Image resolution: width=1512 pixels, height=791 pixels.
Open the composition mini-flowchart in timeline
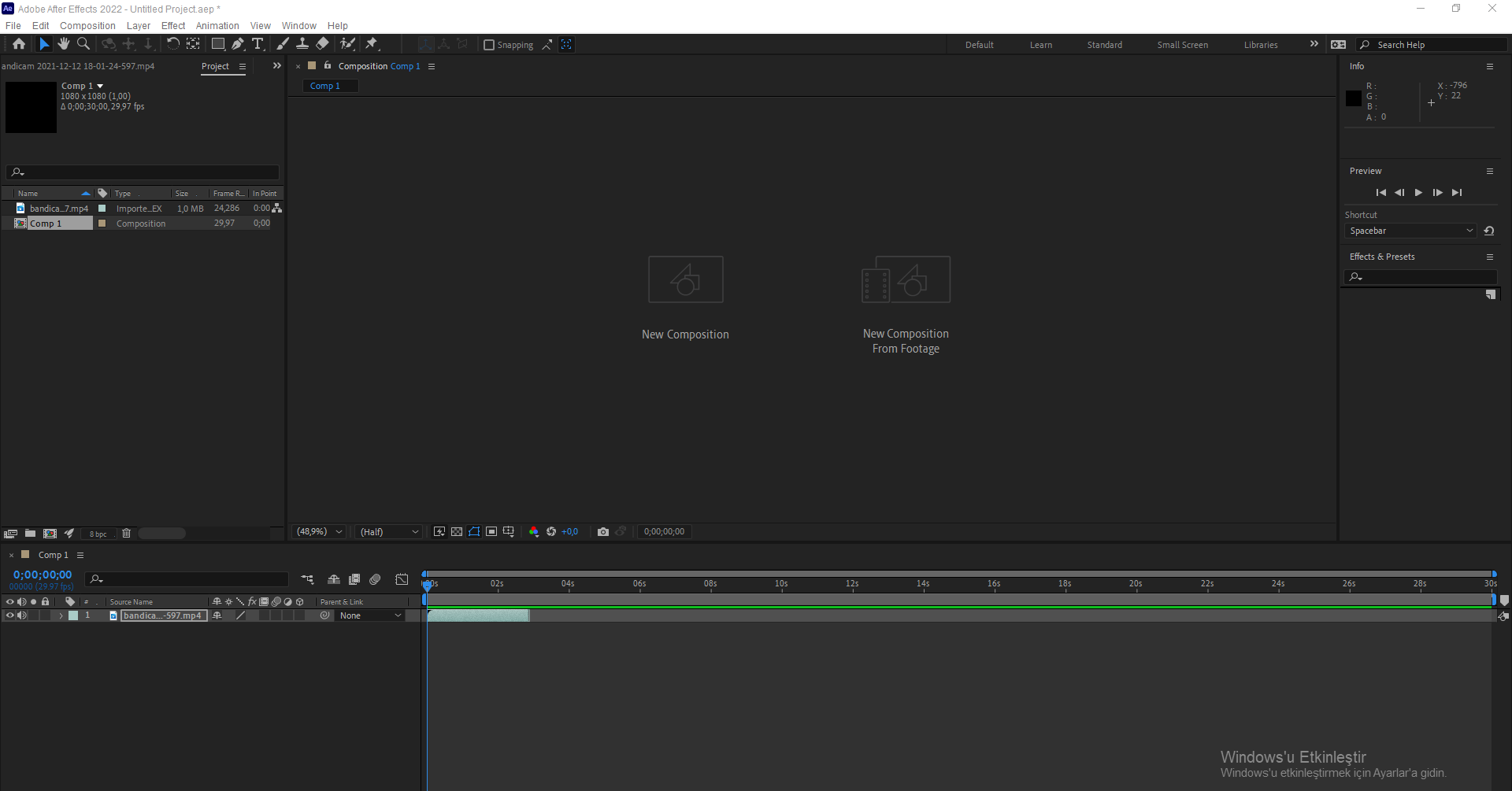pos(307,579)
